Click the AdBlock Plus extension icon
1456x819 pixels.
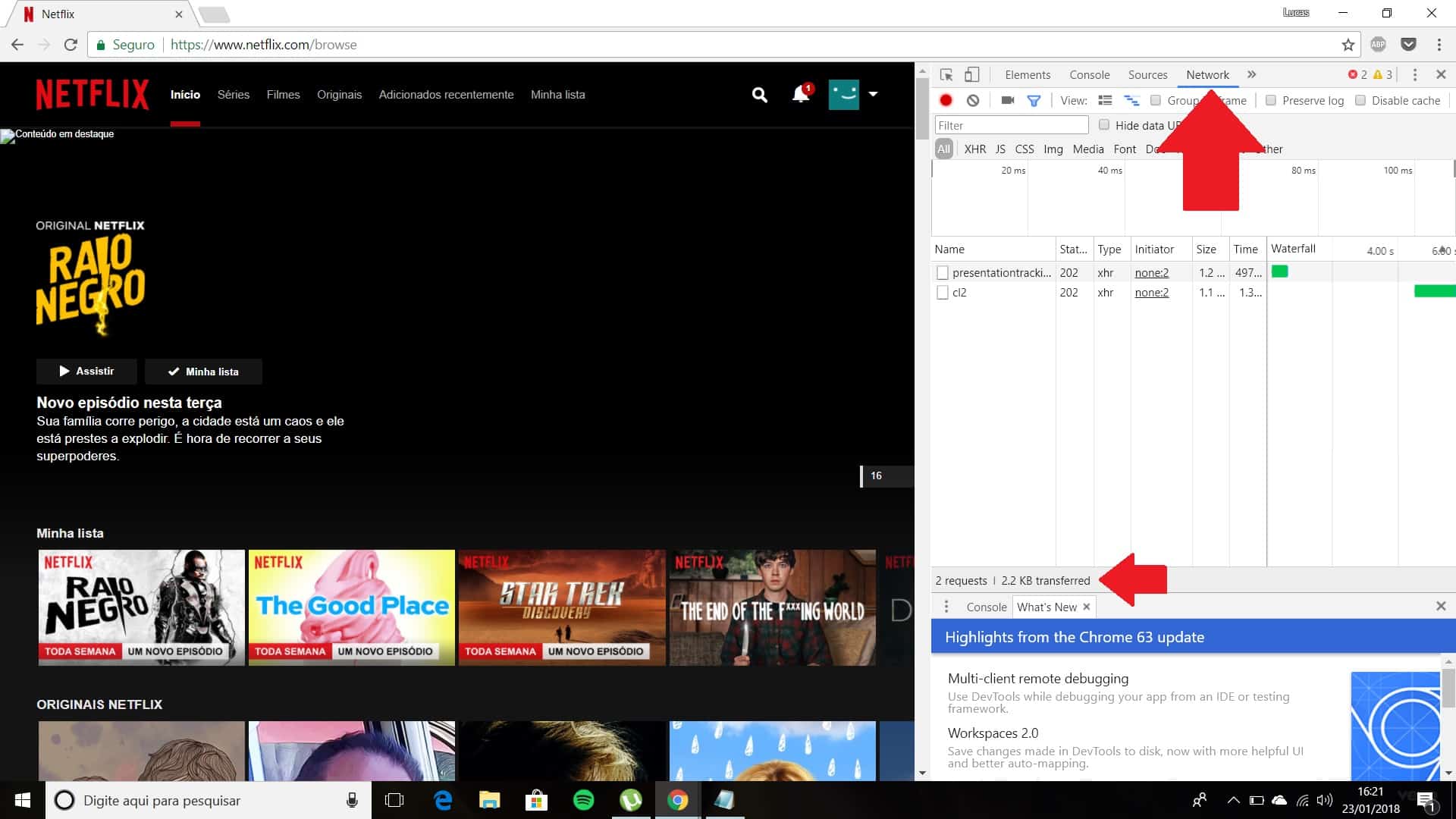point(1378,45)
